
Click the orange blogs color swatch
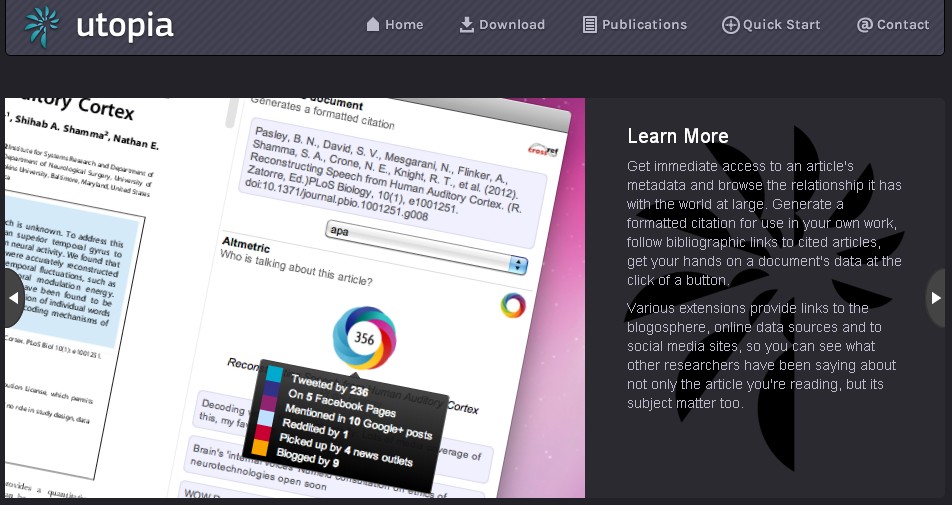click(259, 448)
